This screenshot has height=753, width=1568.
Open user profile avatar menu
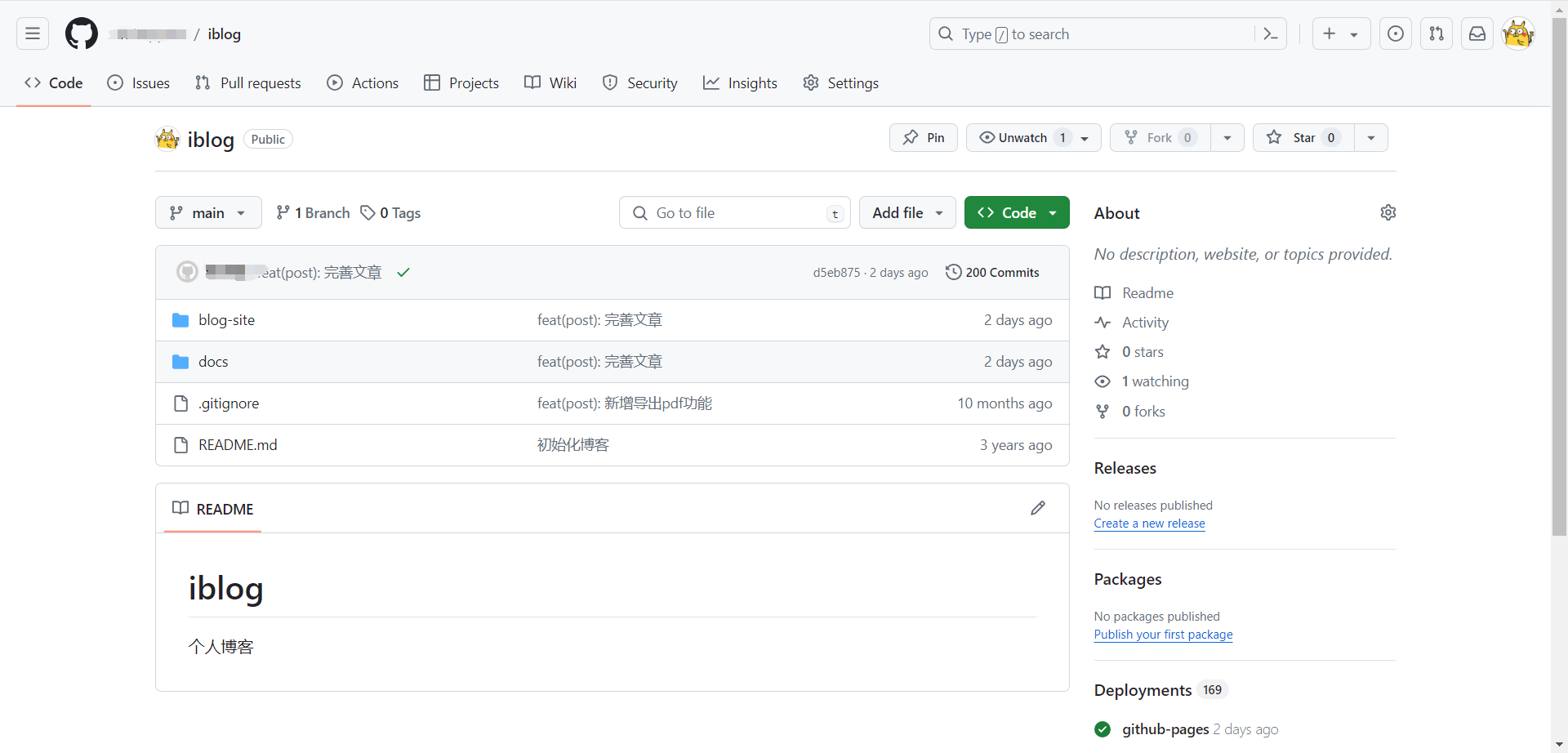coord(1518,33)
